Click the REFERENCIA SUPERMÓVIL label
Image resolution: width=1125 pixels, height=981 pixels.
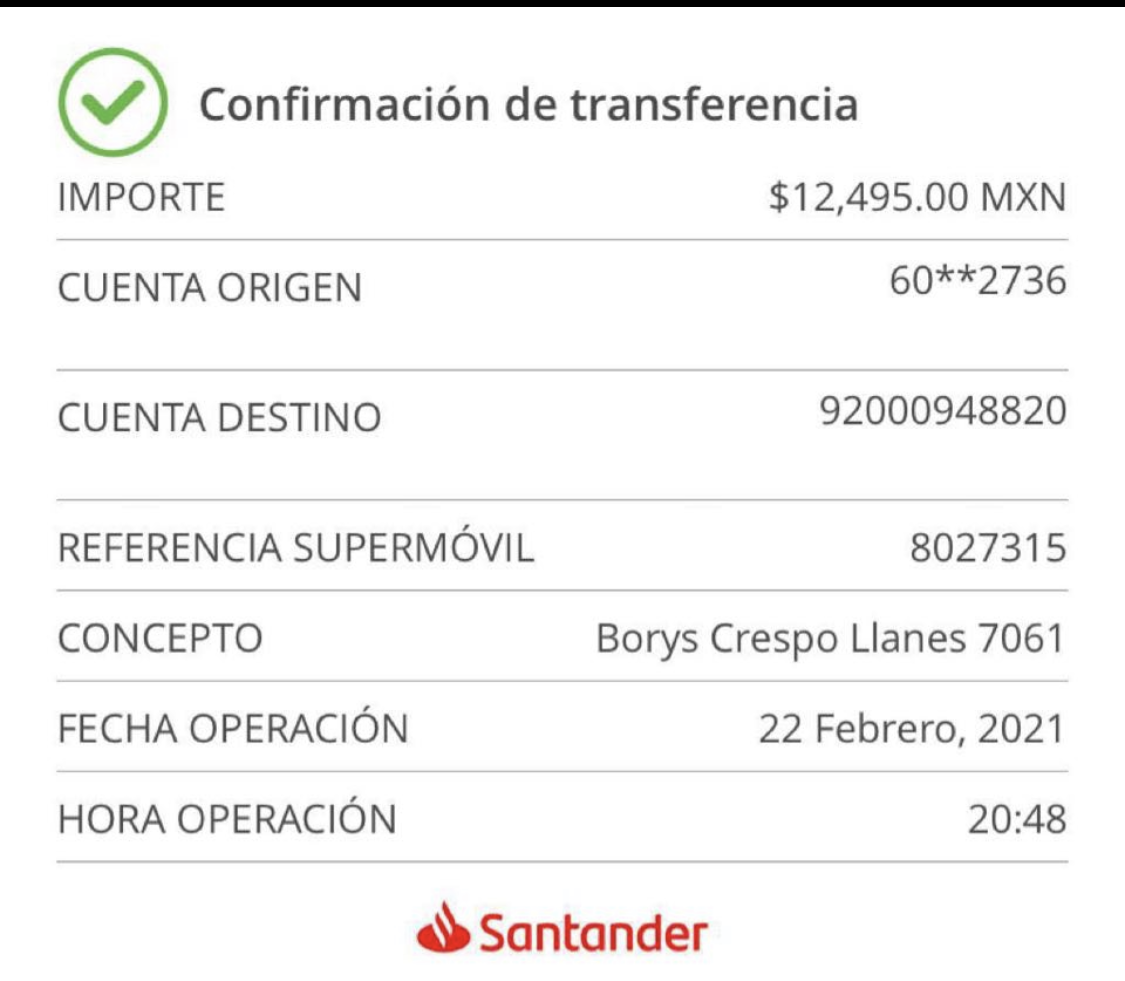point(296,547)
